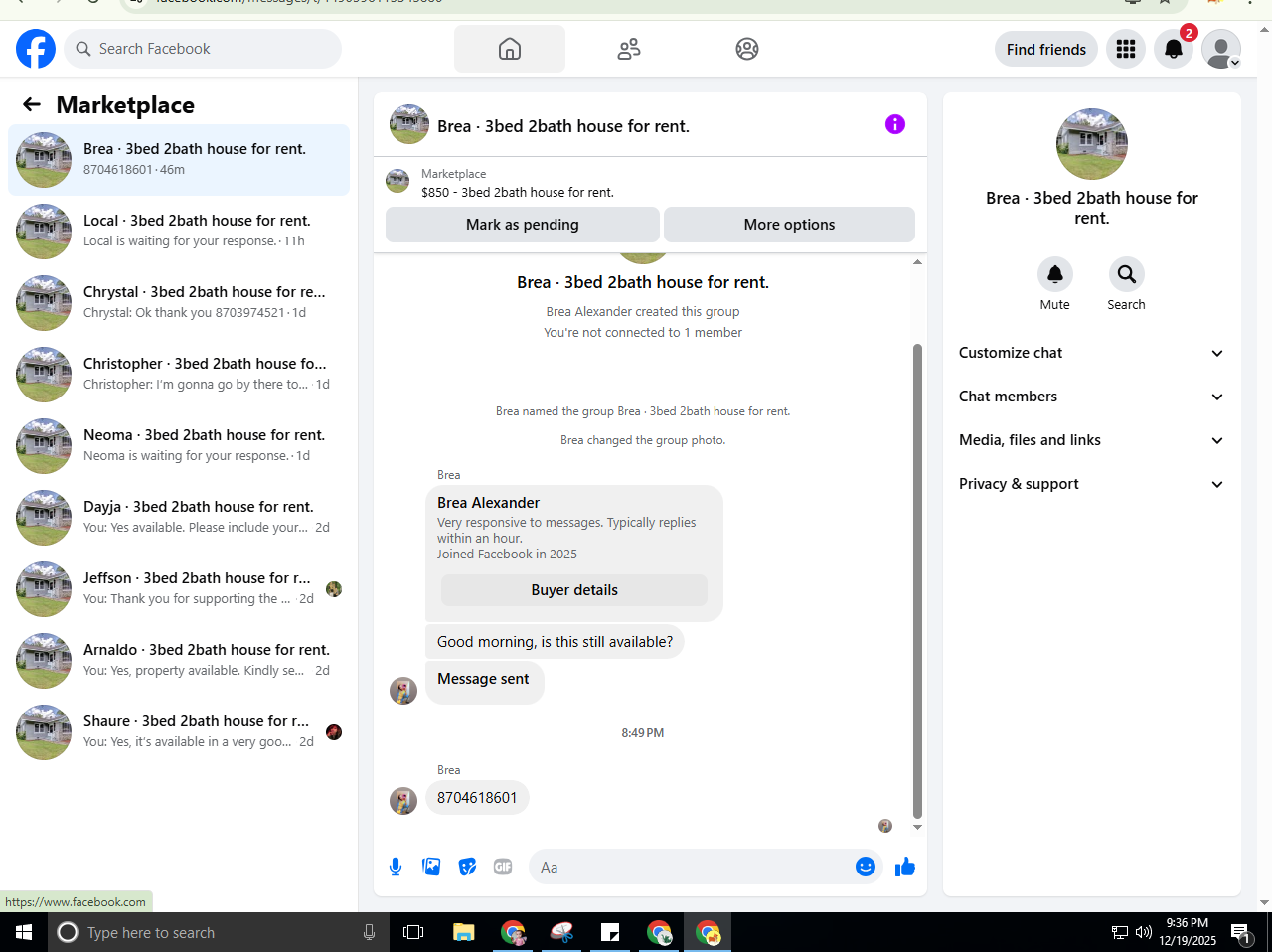Open Neoma conversation
Screen dimensions: 1272x952
(179, 446)
